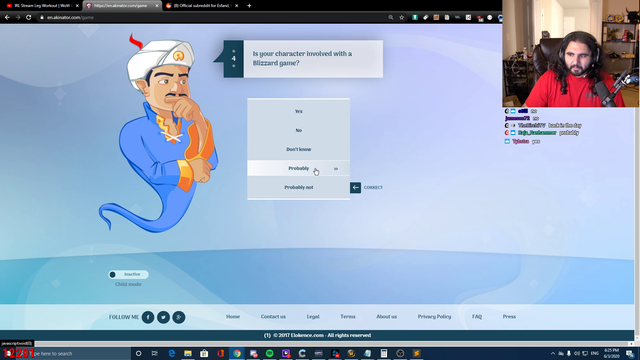This screenshot has width=640, height=360.
Task: Go back in browser history
Action: click(x=7, y=17)
